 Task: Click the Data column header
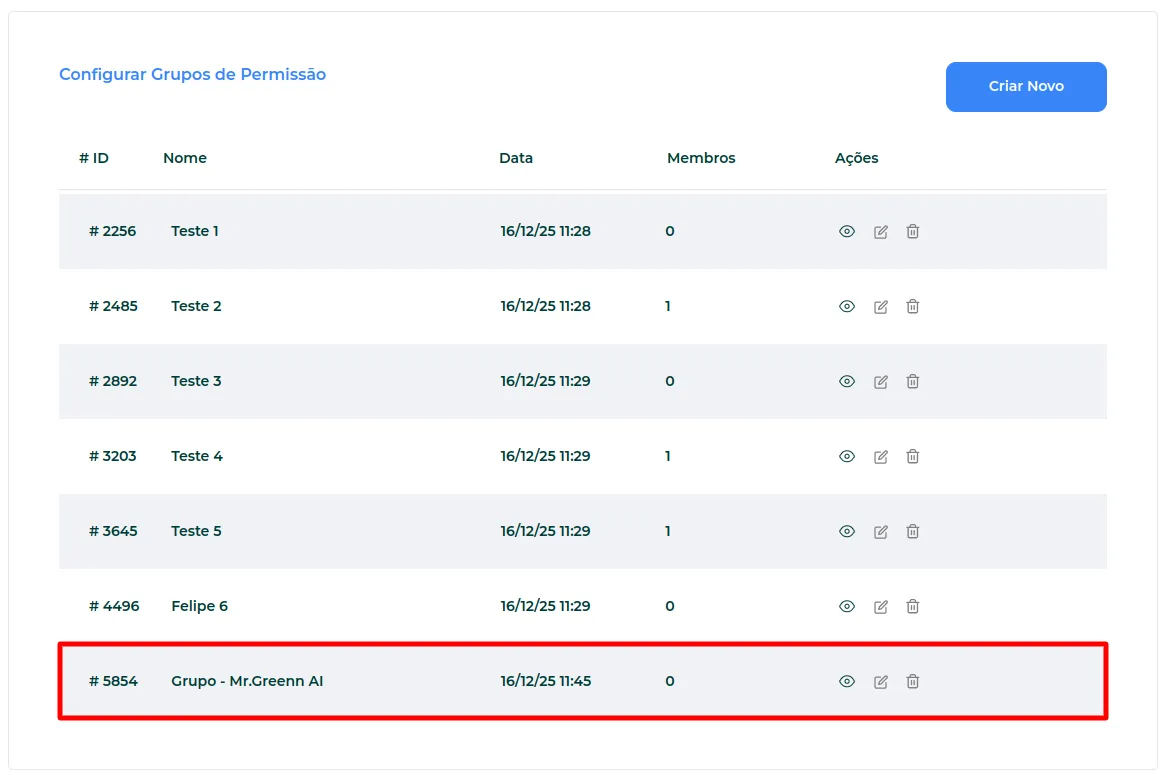516,158
